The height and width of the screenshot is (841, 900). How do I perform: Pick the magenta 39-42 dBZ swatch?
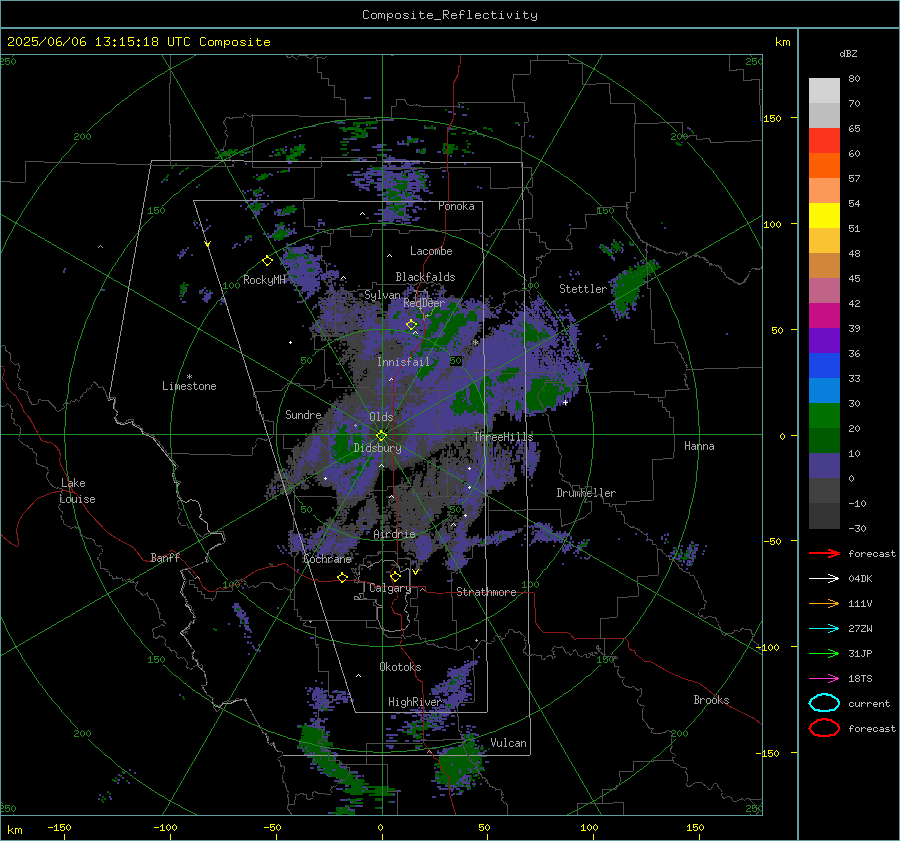coord(824,316)
